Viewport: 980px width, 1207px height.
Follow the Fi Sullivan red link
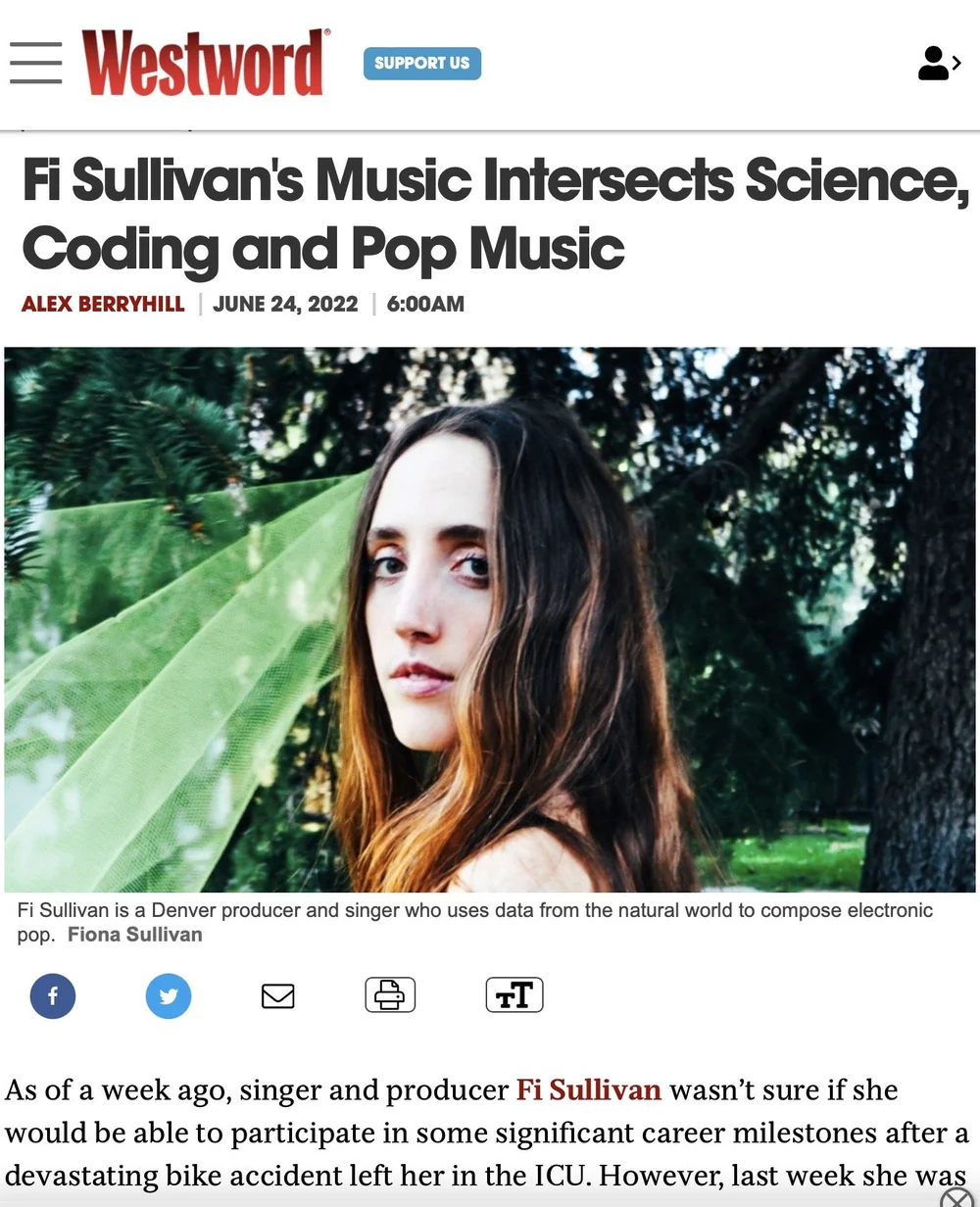(589, 1089)
